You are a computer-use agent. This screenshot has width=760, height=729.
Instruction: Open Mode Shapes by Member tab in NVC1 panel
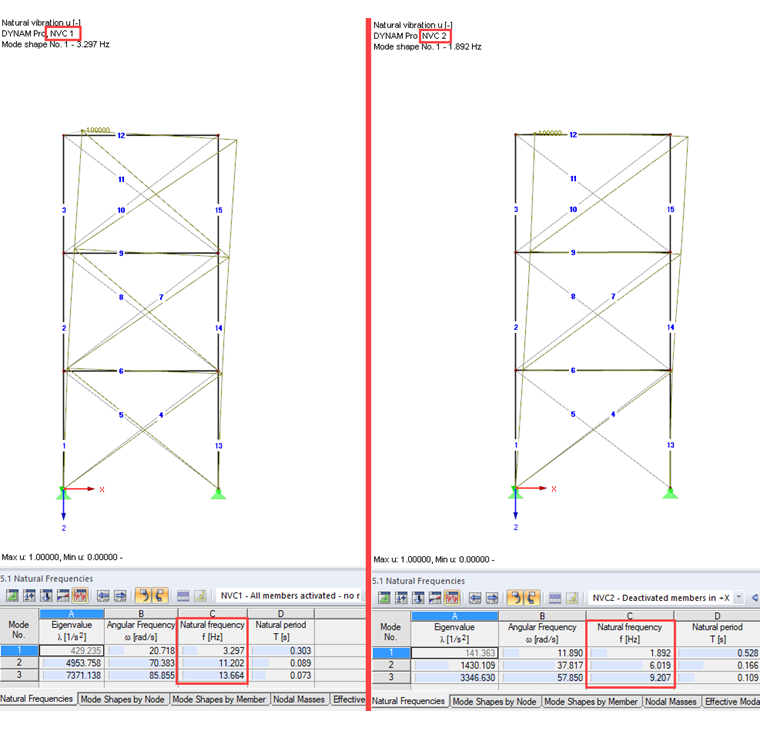coord(219,699)
